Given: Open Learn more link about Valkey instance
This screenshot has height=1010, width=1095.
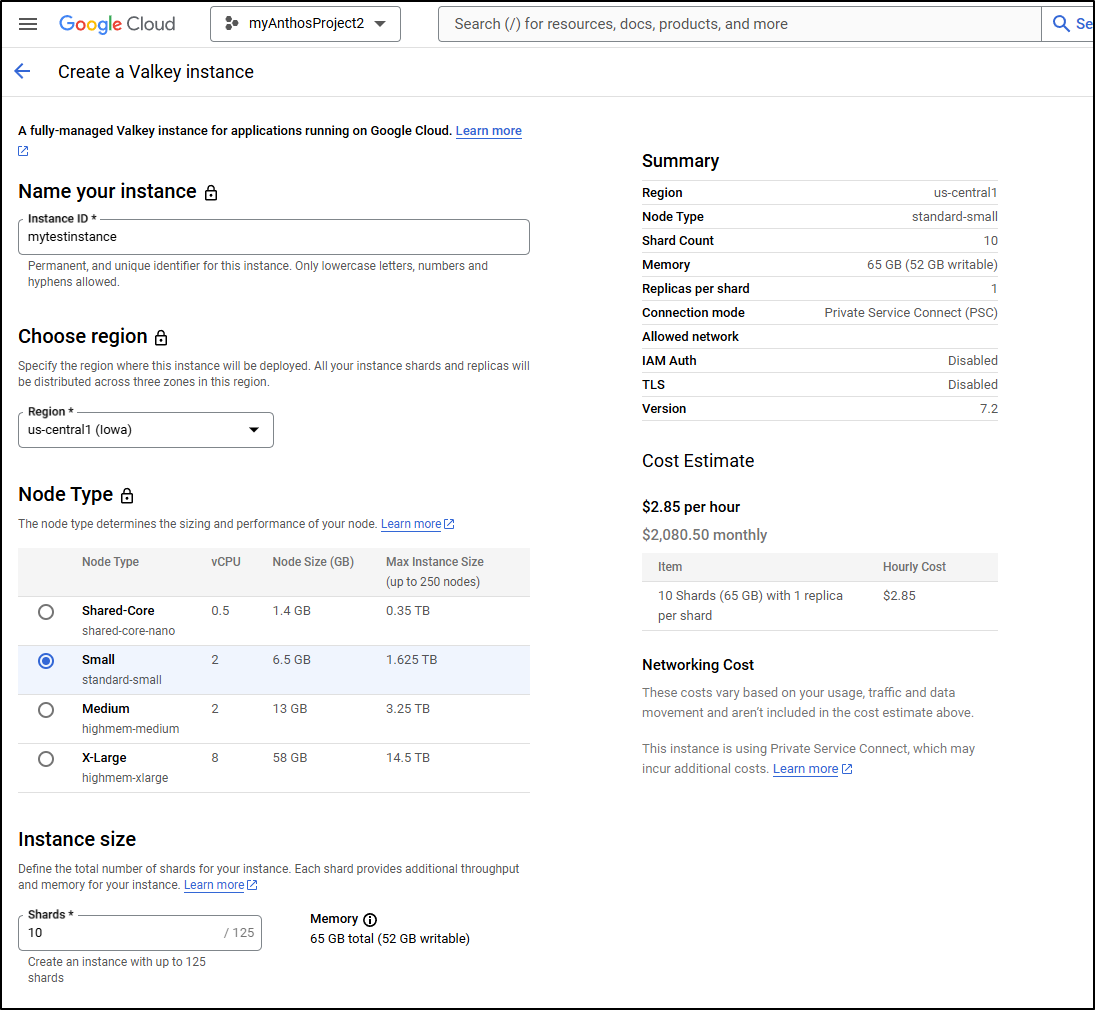Looking at the screenshot, I should pos(489,131).
